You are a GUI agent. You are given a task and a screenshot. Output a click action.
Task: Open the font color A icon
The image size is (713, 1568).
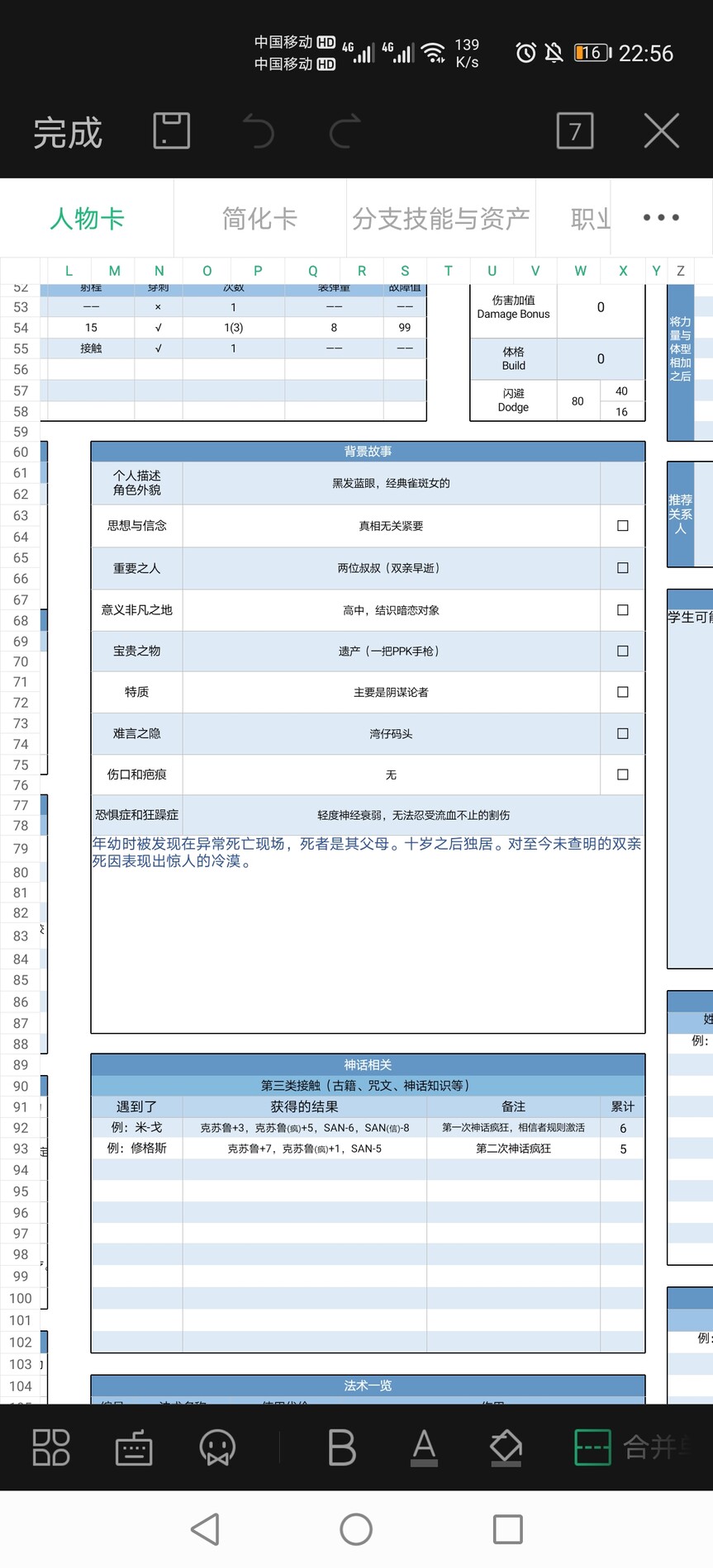click(x=424, y=1447)
